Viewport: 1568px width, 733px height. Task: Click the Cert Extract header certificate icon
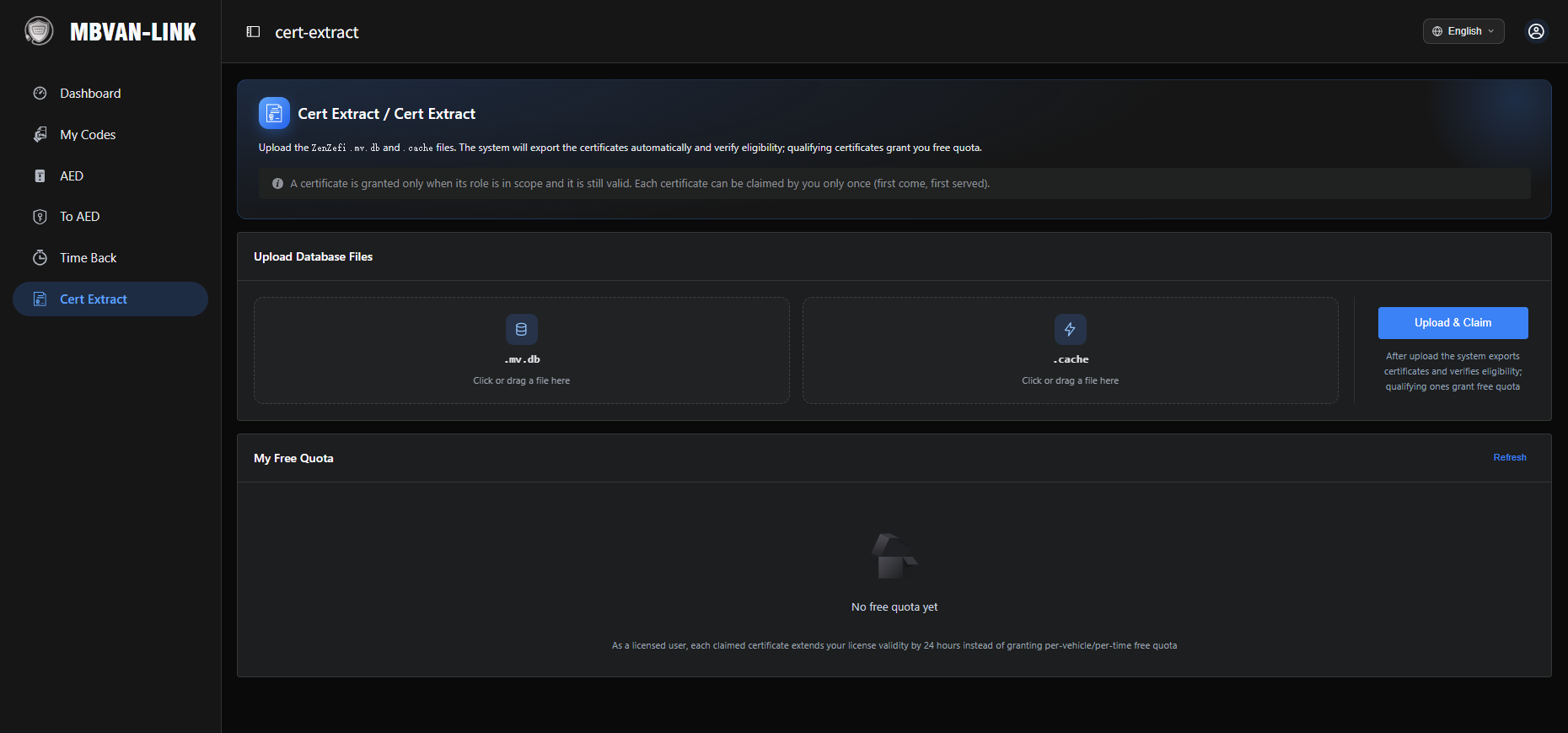tap(274, 113)
